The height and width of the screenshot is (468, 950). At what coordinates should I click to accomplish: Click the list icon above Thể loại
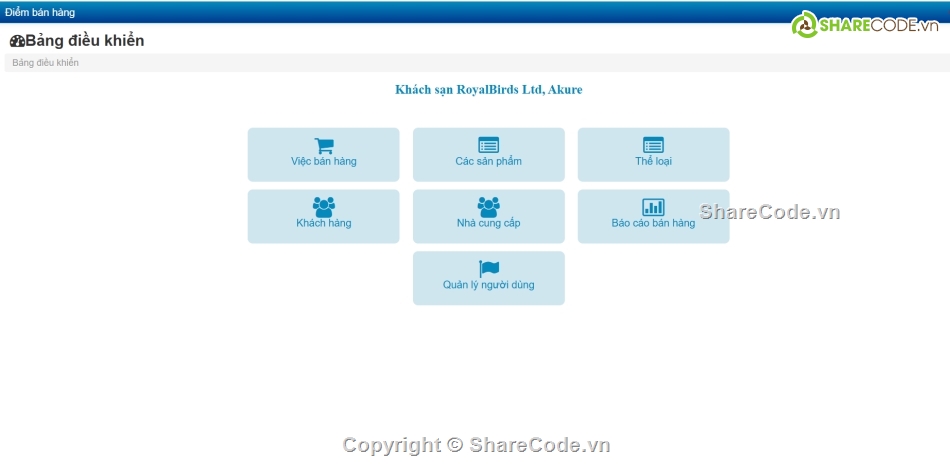(x=653, y=146)
